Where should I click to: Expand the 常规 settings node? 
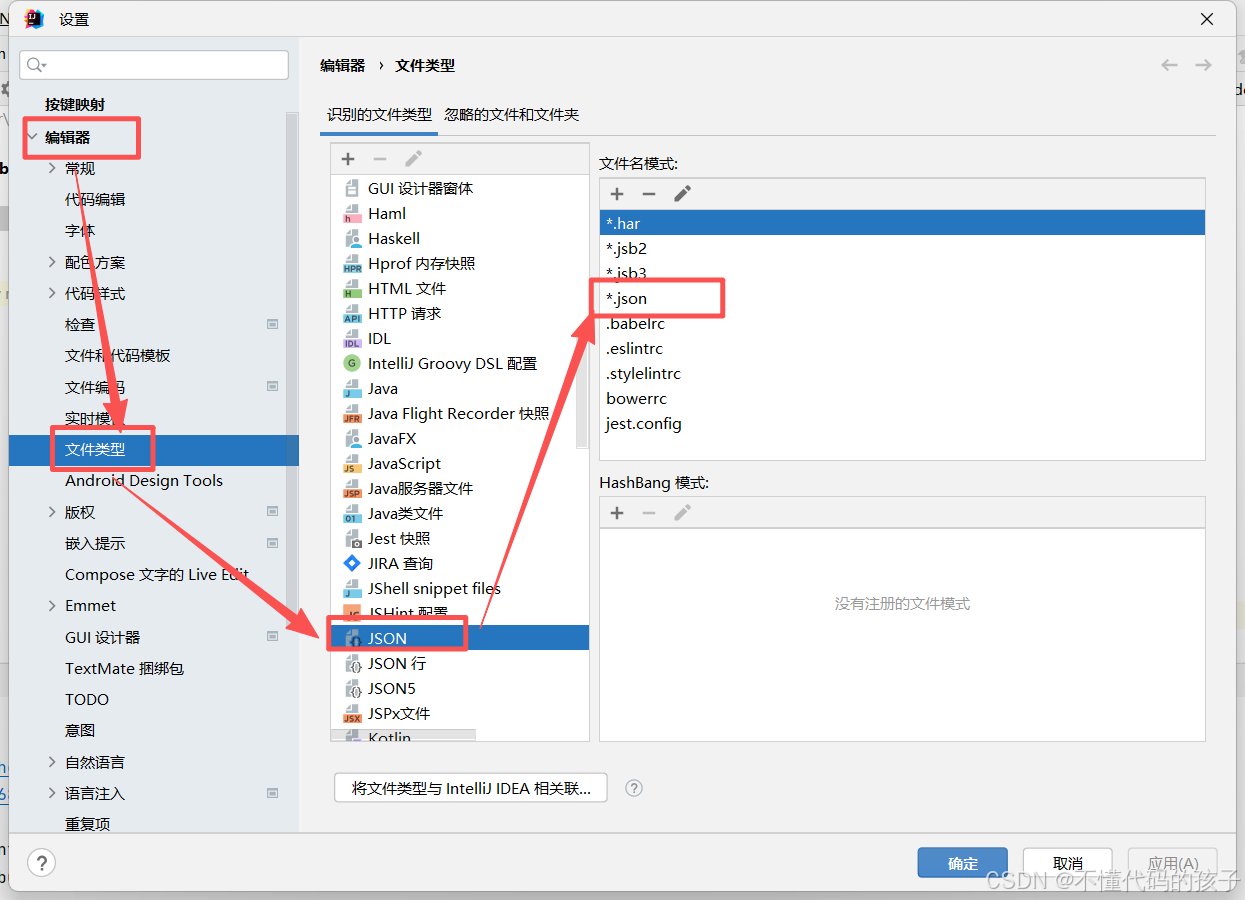coord(52,168)
